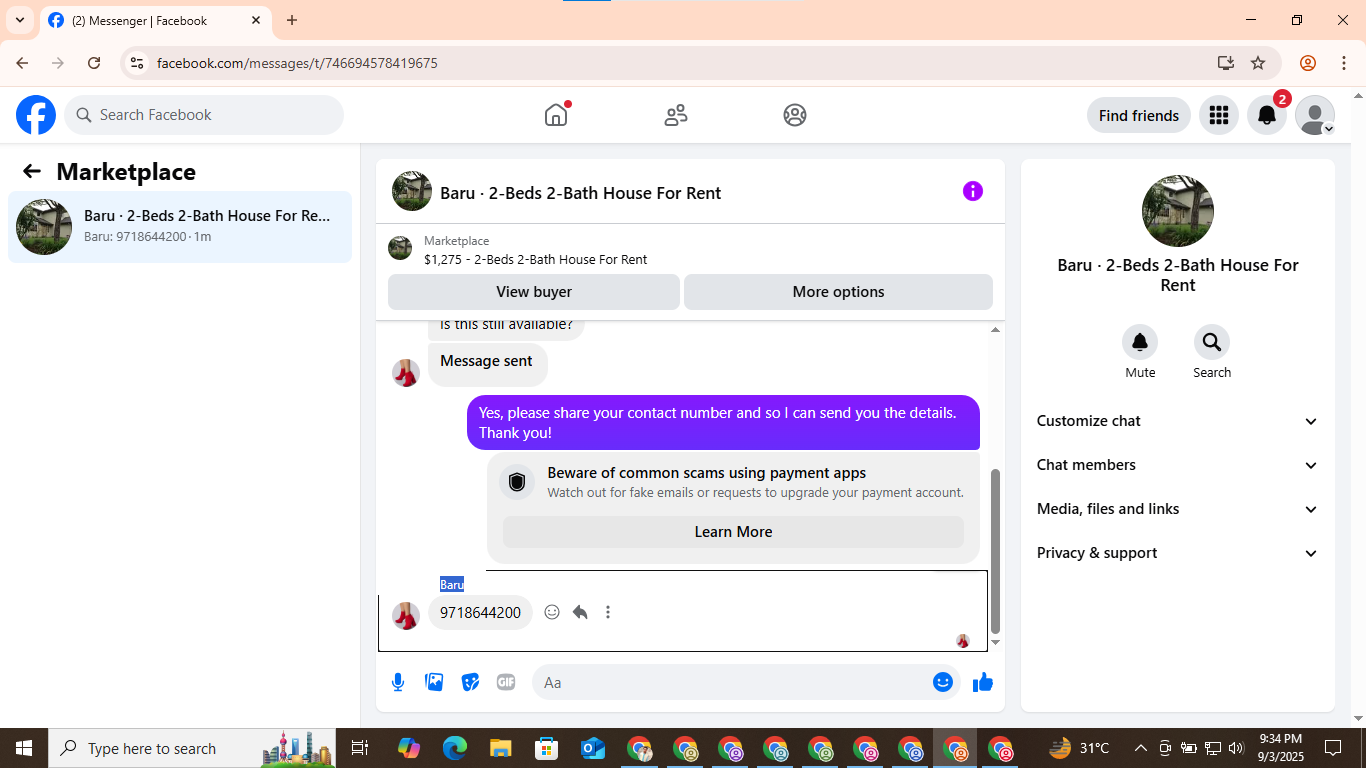Go to the Home feed icon

[556, 115]
